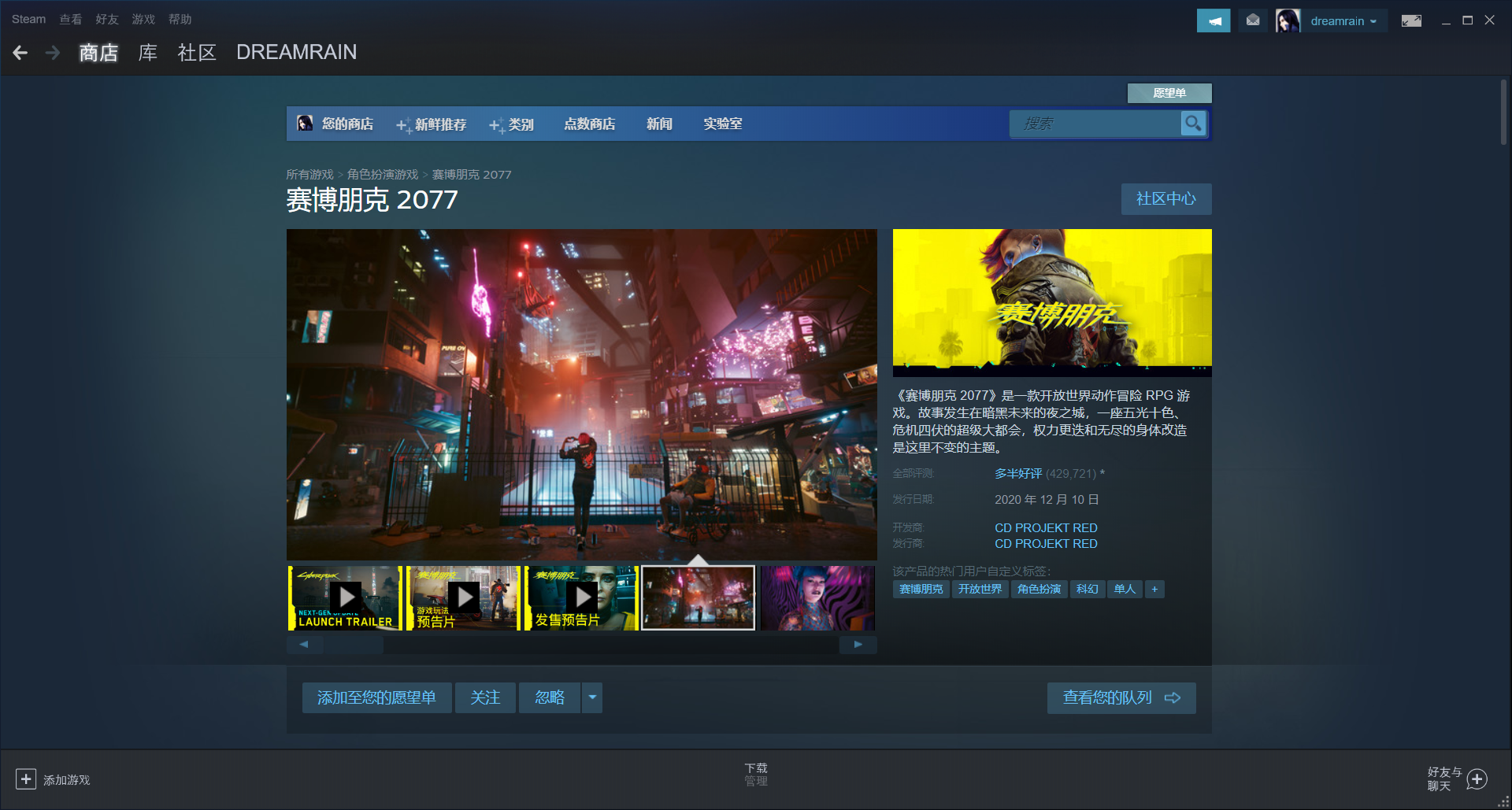Open the 库 library tab
Viewport: 1512px width, 810px height.
147,53
